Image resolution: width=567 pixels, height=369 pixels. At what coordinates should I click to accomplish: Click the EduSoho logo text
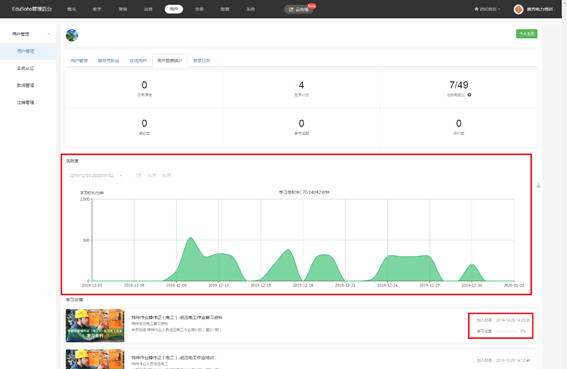pos(31,9)
